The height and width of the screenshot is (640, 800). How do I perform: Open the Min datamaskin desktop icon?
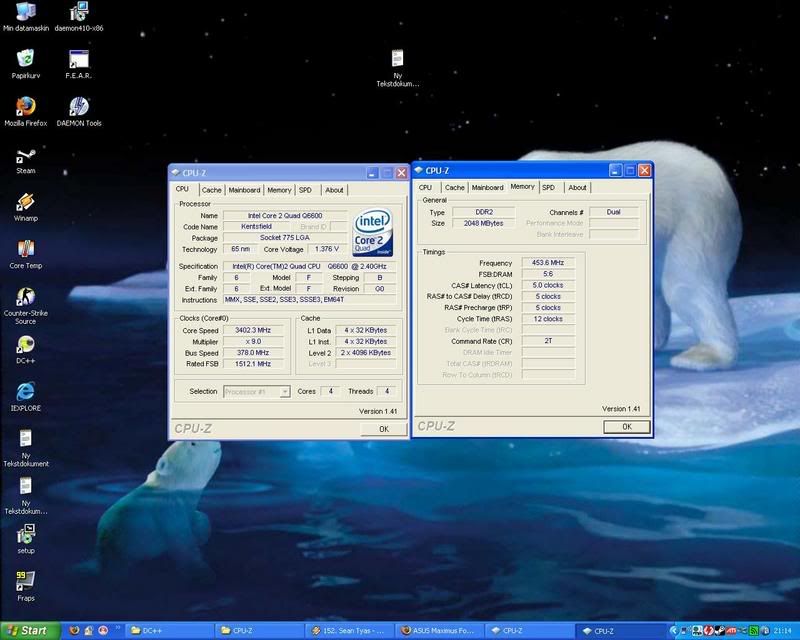[x=26, y=17]
